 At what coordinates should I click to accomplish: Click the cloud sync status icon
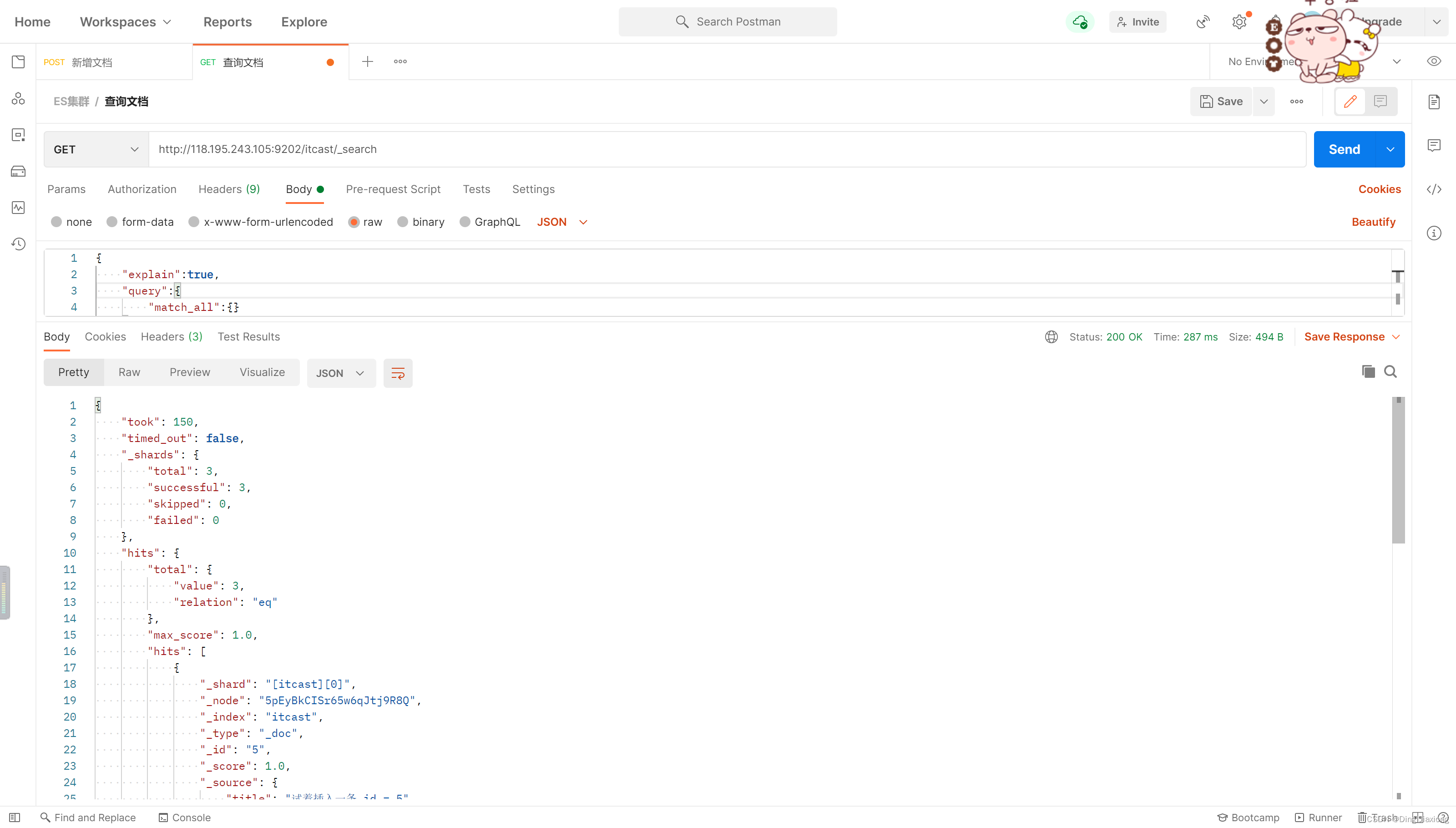1080,21
